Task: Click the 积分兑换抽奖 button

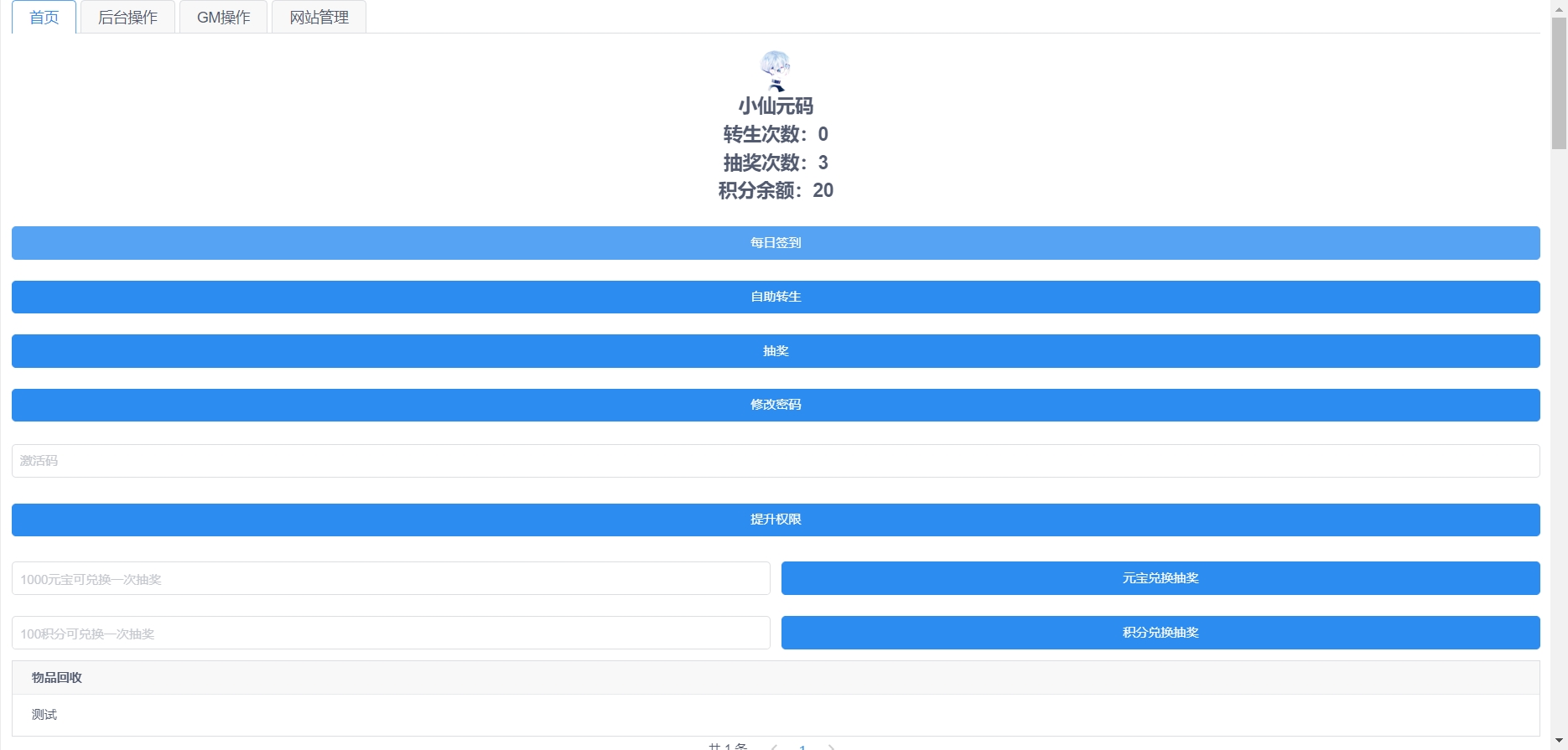Action: click(1160, 633)
